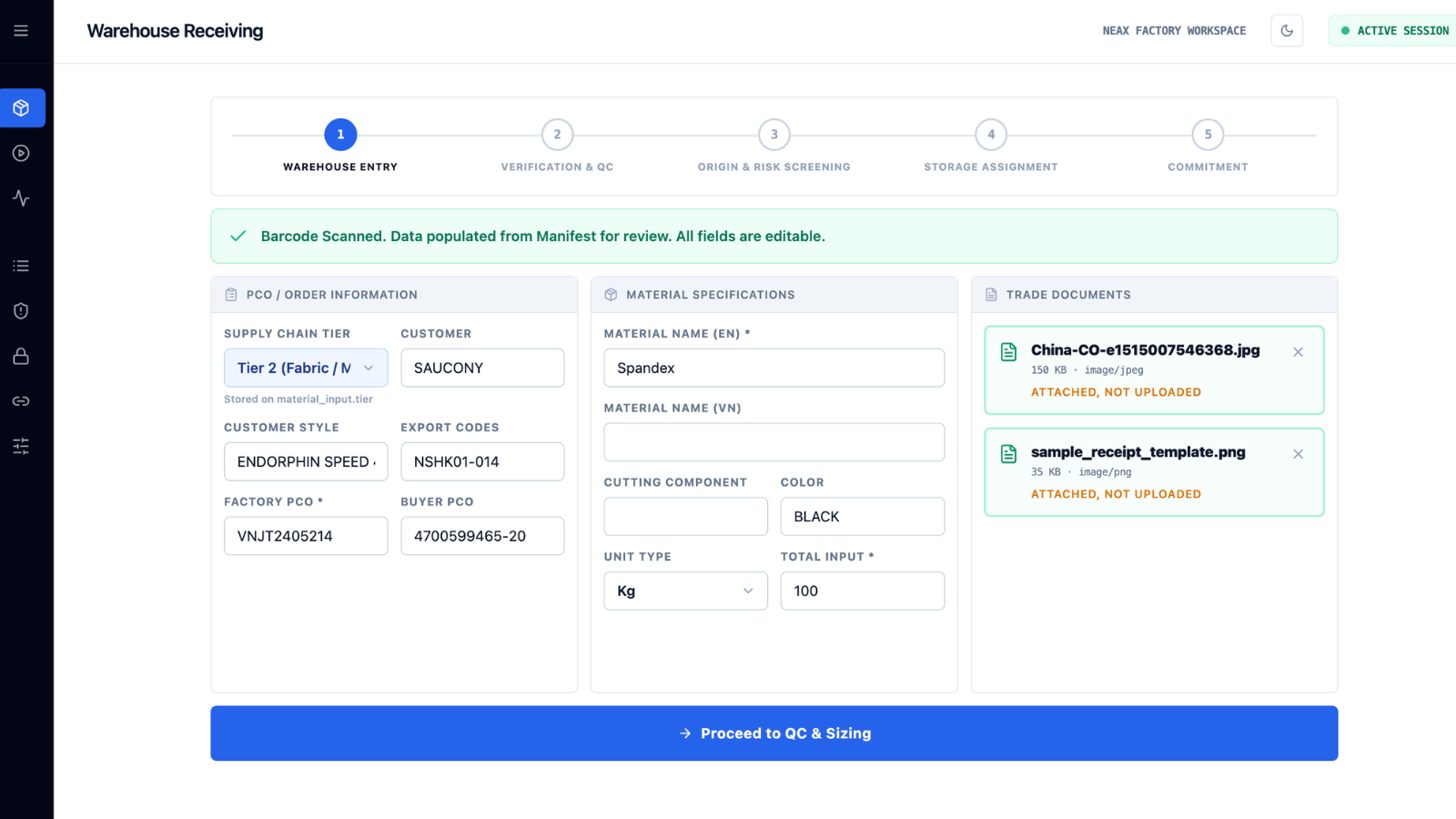Open the shield alert sidebar icon
1456x819 pixels.
pos(21,311)
